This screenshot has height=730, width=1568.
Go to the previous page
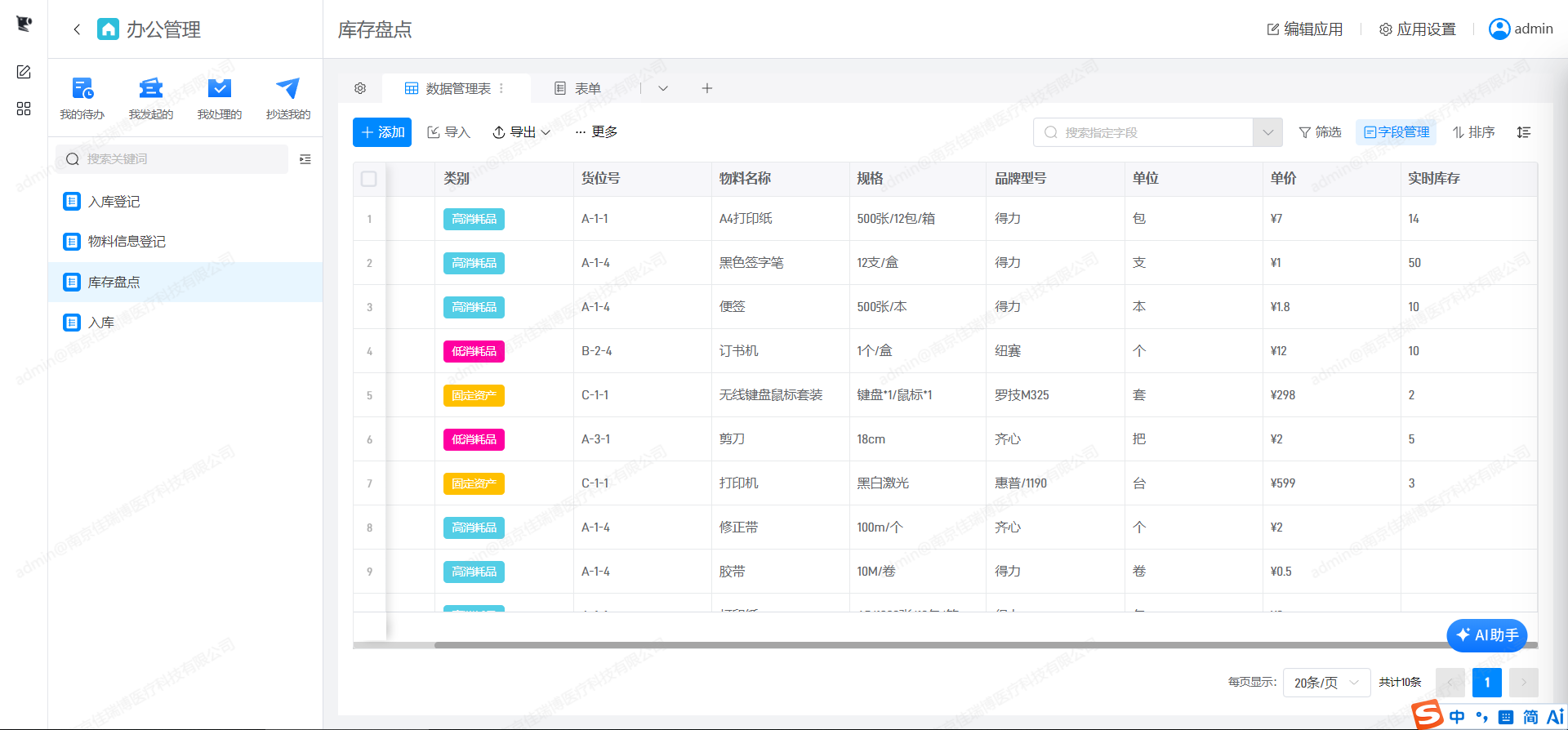click(1450, 683)
